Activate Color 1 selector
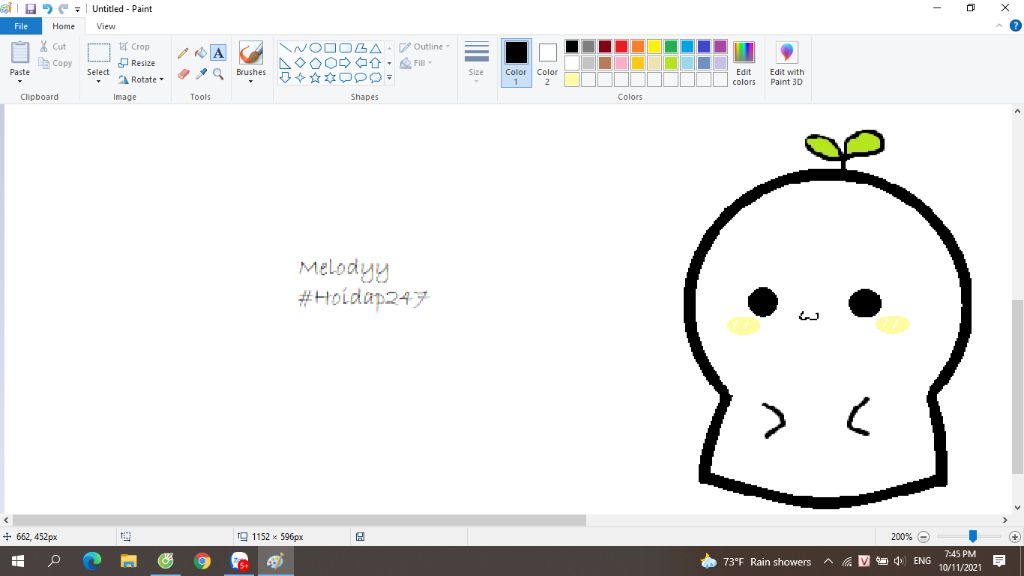Screen dimensions: 1024x576 tap(516, 63)
